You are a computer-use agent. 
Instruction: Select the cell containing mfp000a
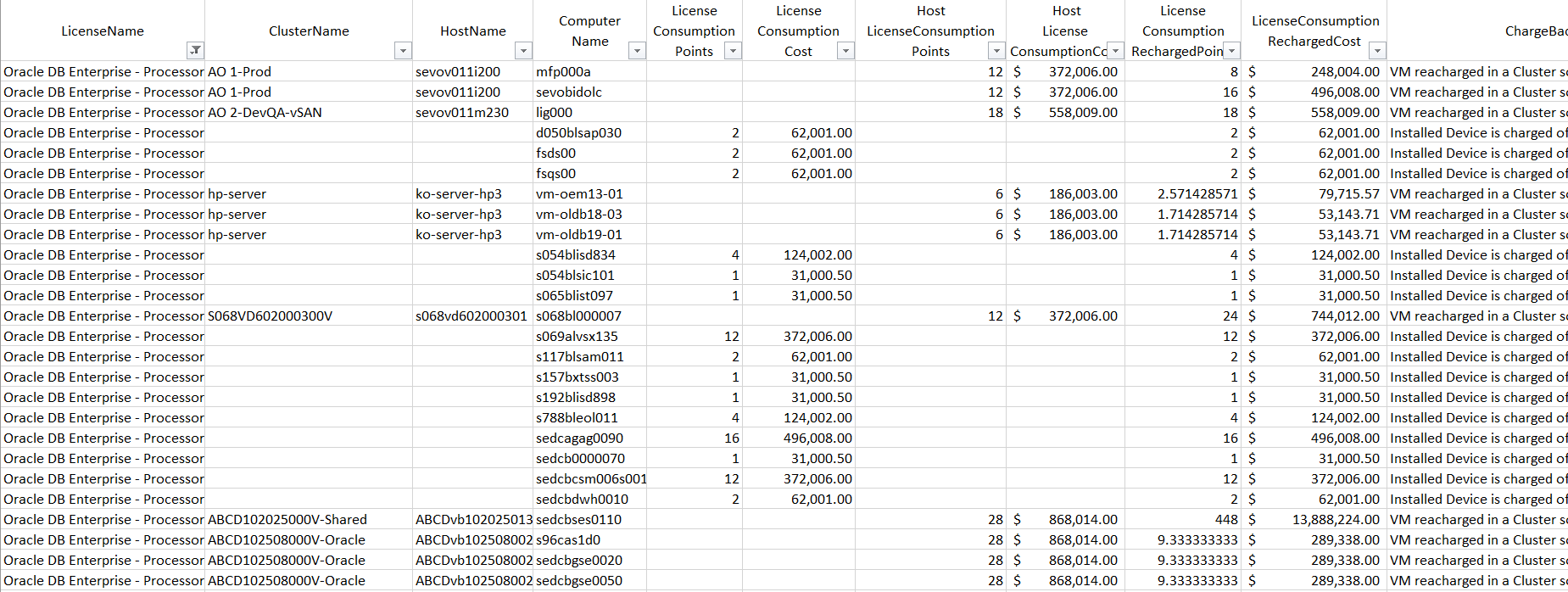click(x=589, y=72)
